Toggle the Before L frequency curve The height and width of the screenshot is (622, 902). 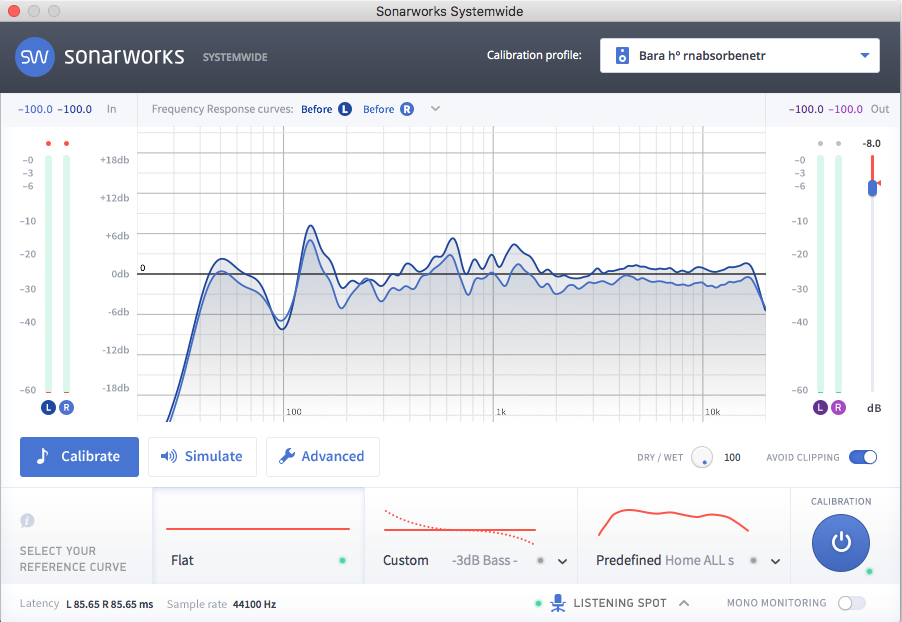(x=326, y=109)
